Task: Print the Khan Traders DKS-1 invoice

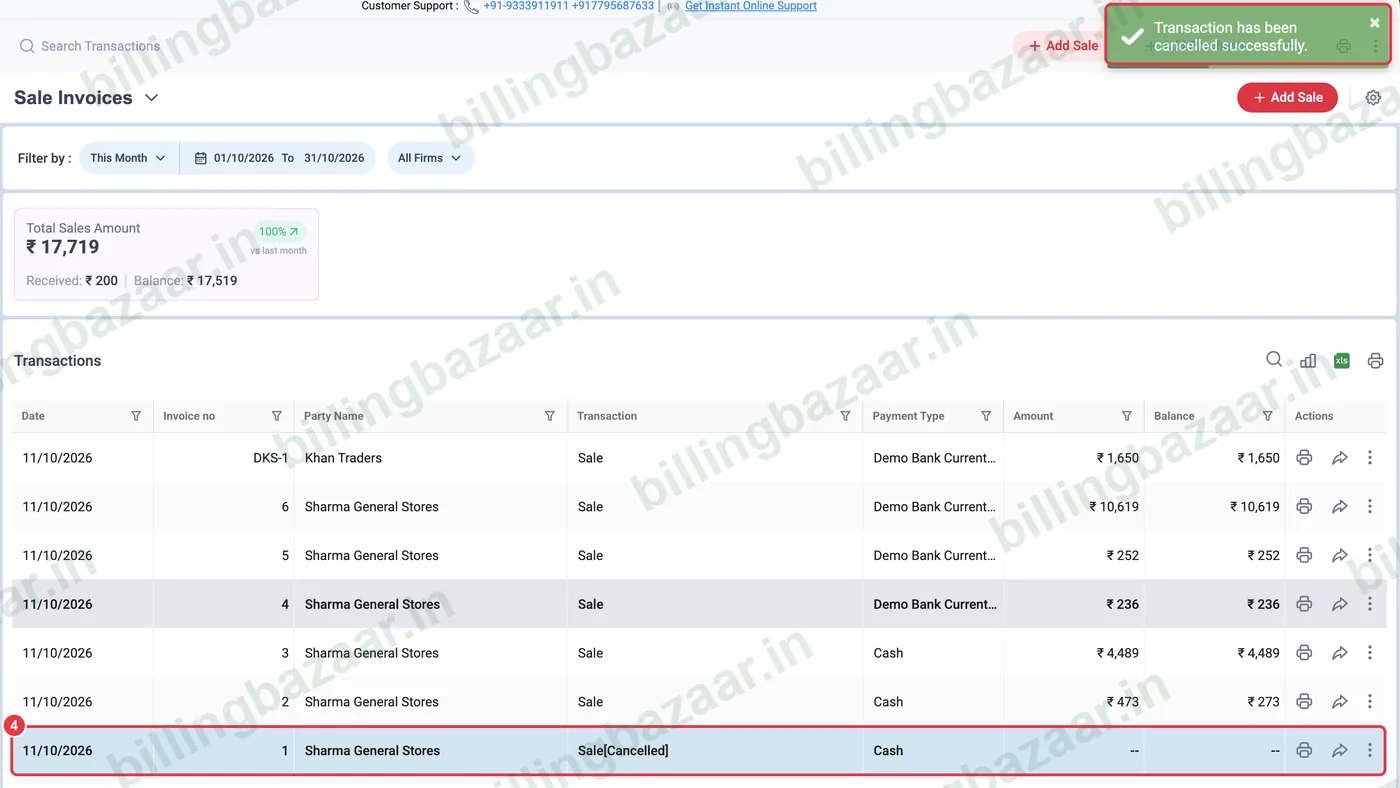Action: point(1304,458)
